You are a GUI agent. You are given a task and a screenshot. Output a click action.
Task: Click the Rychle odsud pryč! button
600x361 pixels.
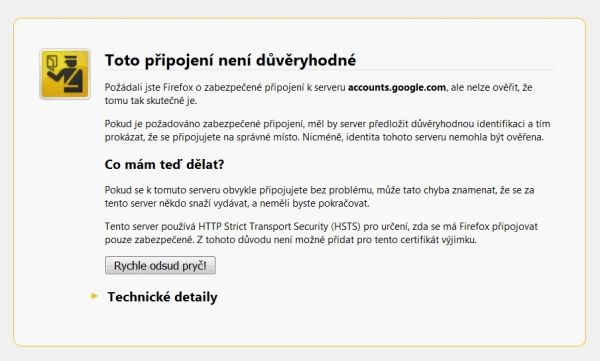pyautogui.click(x=160, y=265)
